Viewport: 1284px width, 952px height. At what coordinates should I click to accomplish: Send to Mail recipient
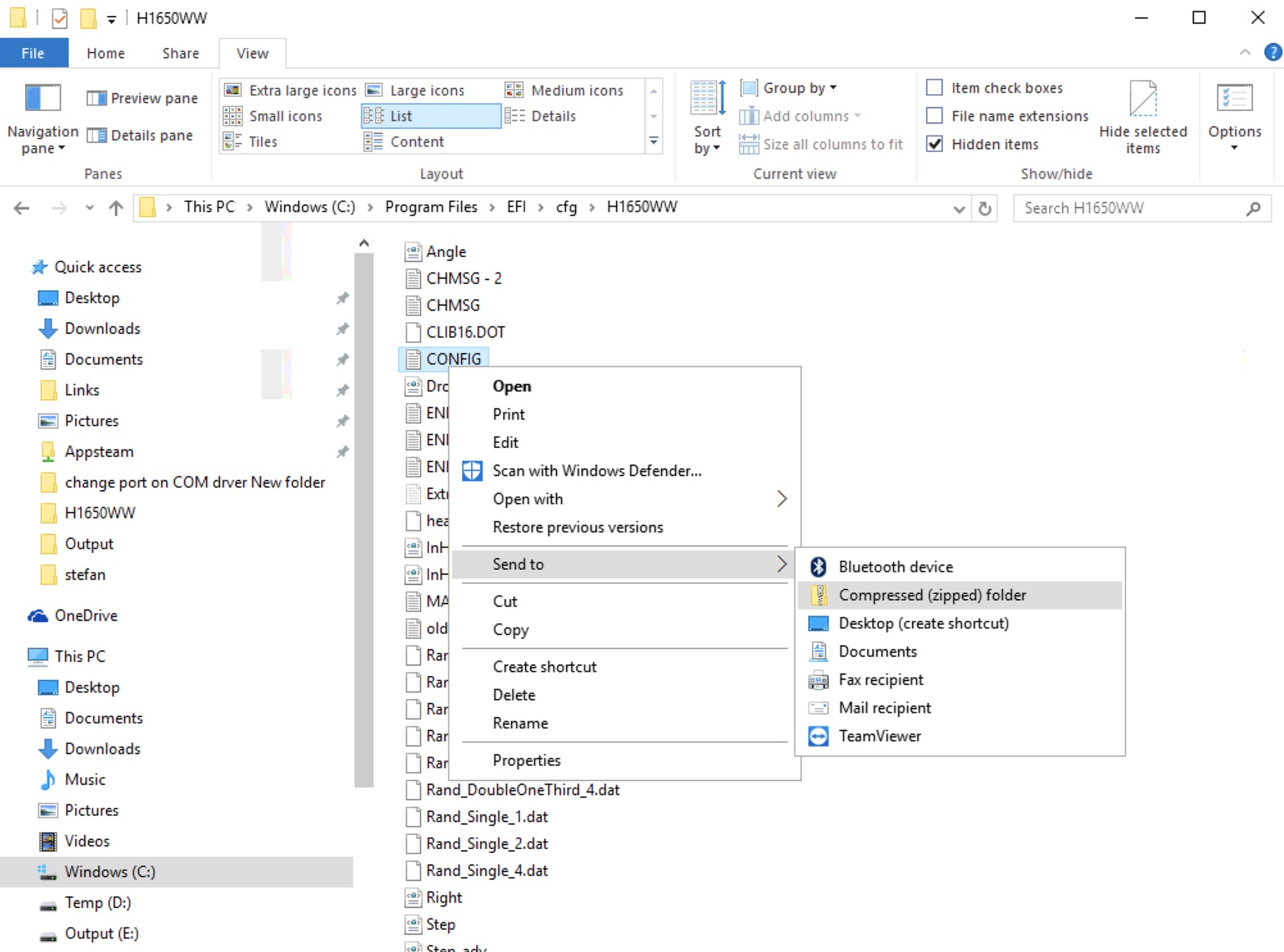960,708
